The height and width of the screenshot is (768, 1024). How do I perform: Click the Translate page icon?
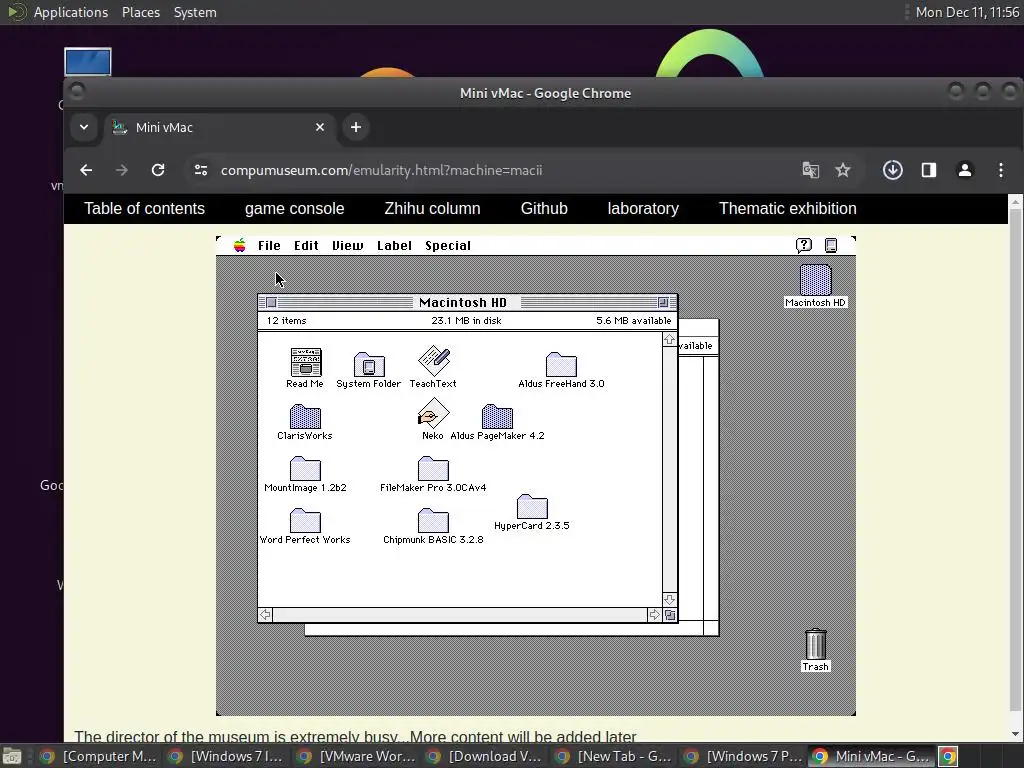[x=810, y=170]
